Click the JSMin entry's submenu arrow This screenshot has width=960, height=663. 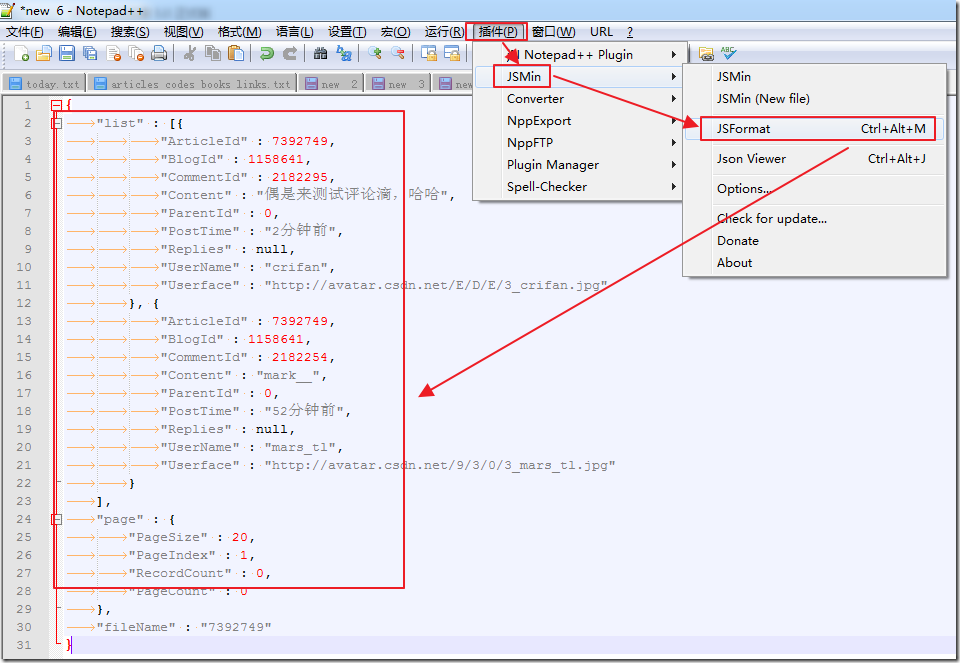(673, 77)
